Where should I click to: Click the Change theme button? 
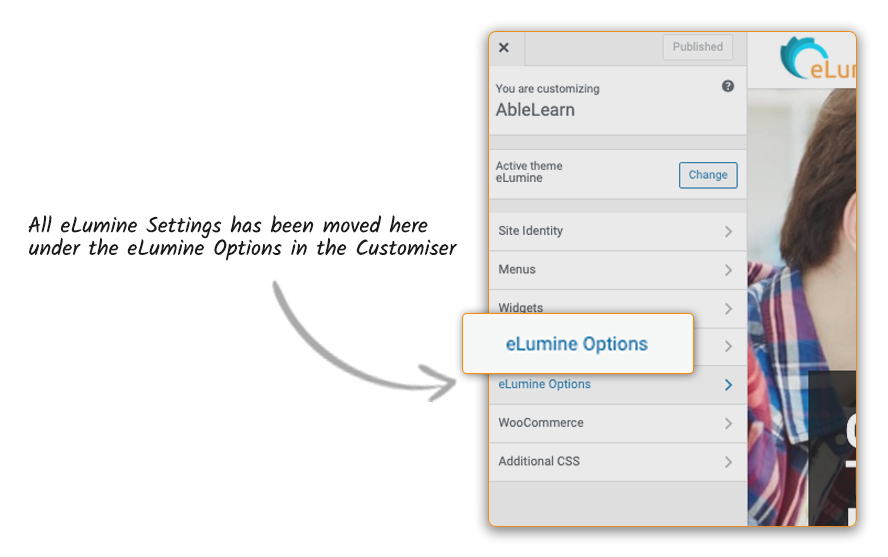708,175
